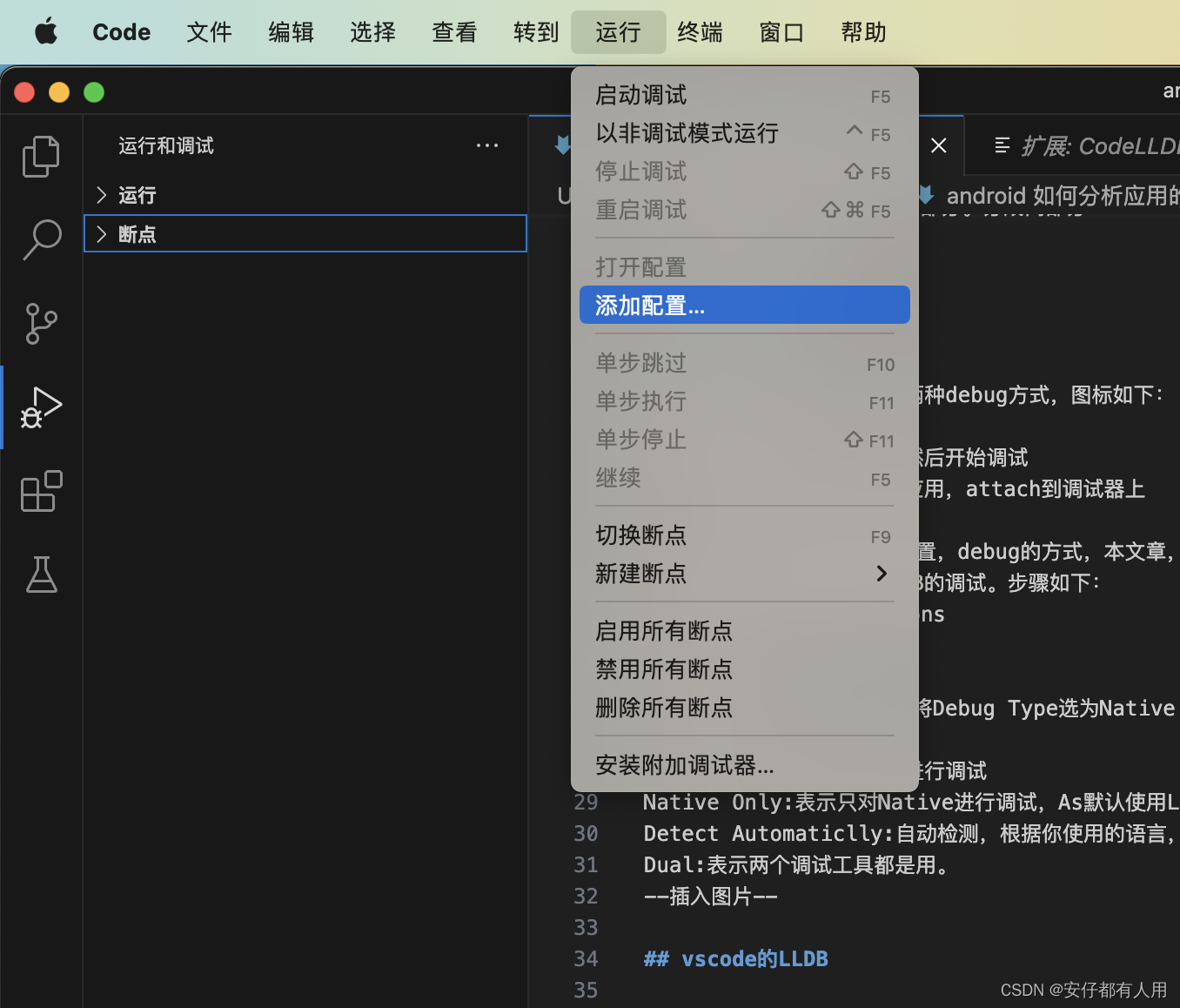Viewport: 1180px width, 1008px height.
Task: Choose 启用所有断点 menu entry
Action: pyautogui.click(x=745, y=631)
